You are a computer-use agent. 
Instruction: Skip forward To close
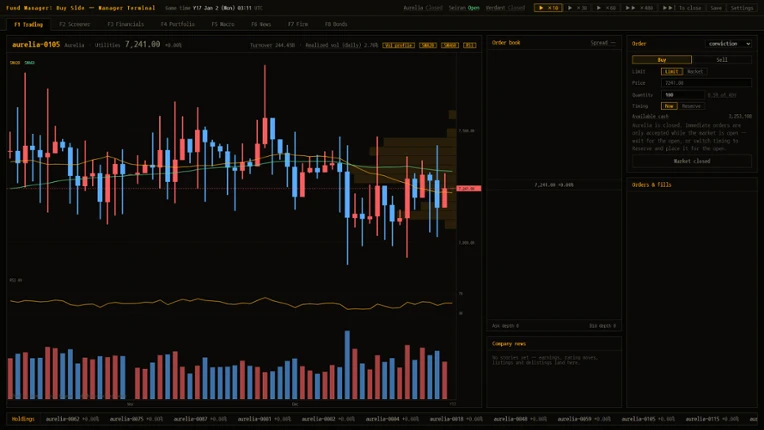682,8
